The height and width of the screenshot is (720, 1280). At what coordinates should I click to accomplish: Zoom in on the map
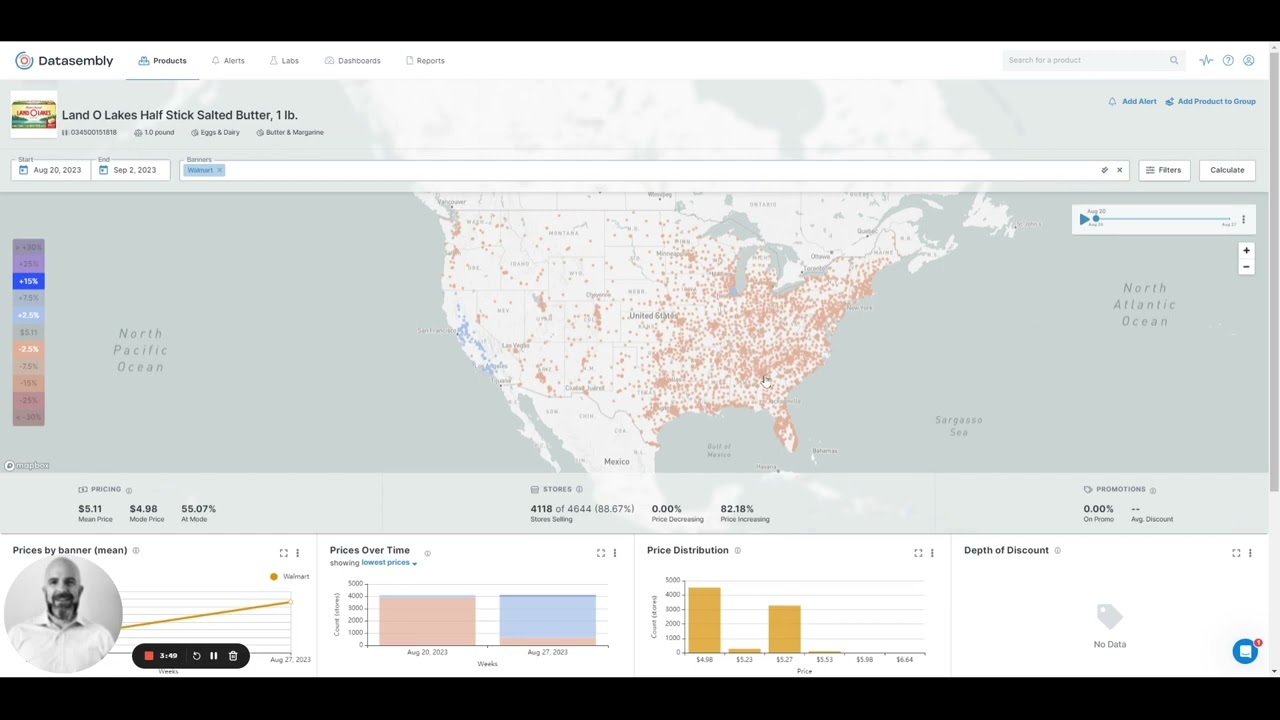pyautogui.click(x=1246, y=251)
